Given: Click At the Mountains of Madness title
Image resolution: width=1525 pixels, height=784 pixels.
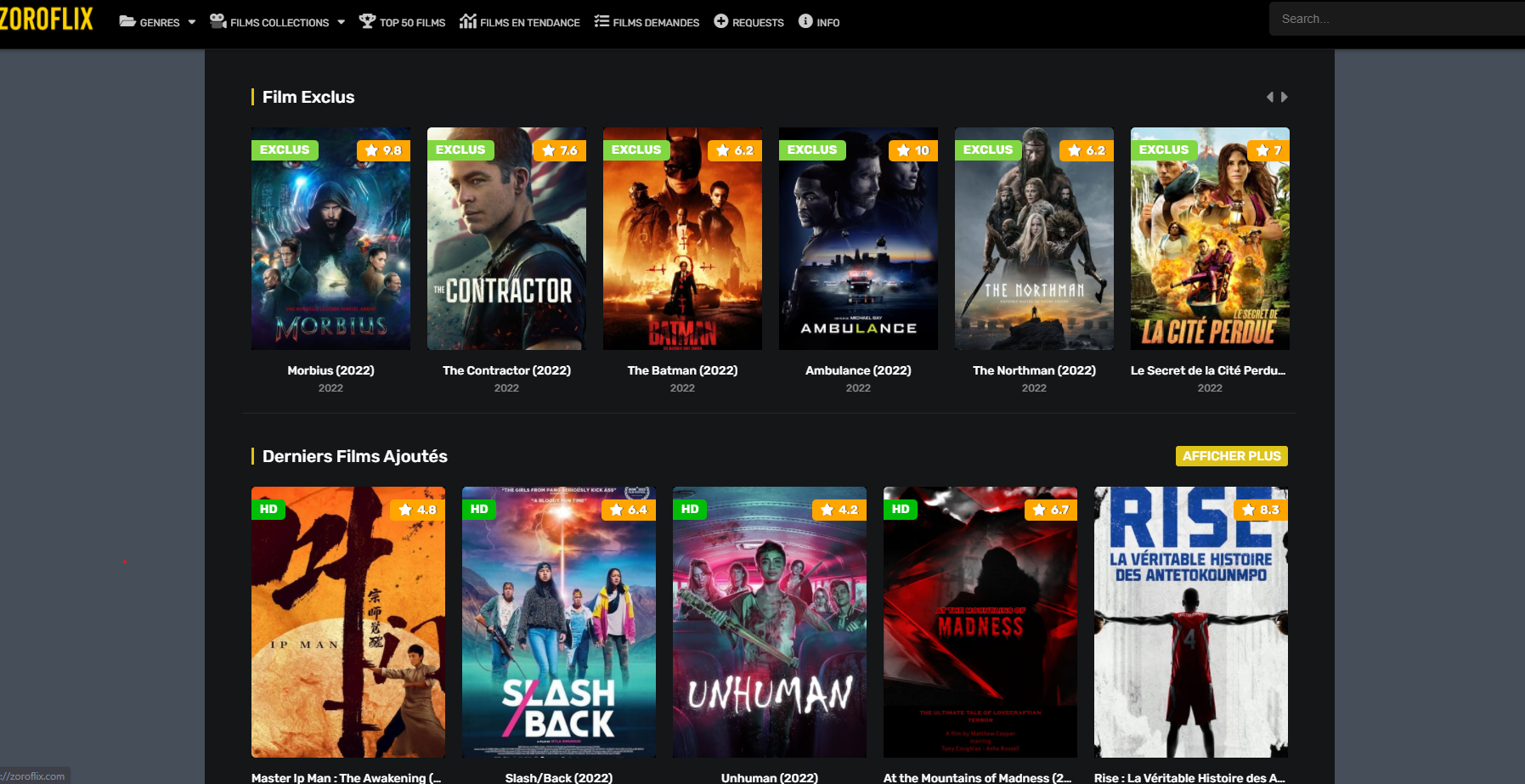Looking at the screenshot, I should pyautogui.click(x=978, y=778).
